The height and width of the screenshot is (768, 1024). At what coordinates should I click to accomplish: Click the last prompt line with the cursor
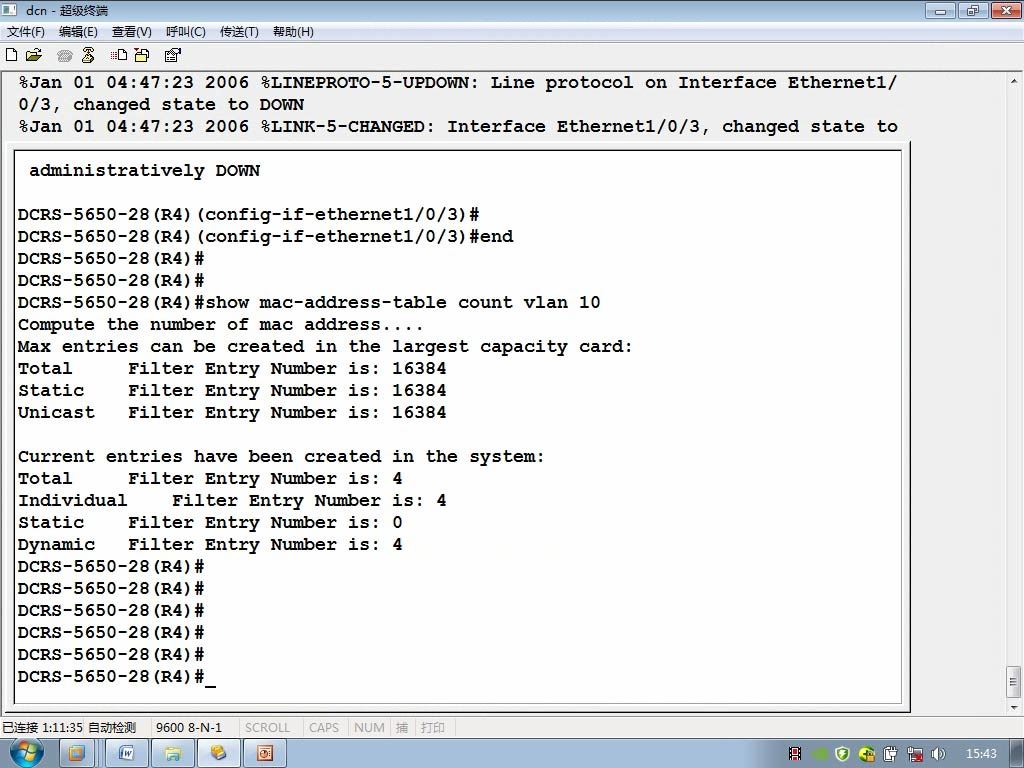click(x=116, y=677)
